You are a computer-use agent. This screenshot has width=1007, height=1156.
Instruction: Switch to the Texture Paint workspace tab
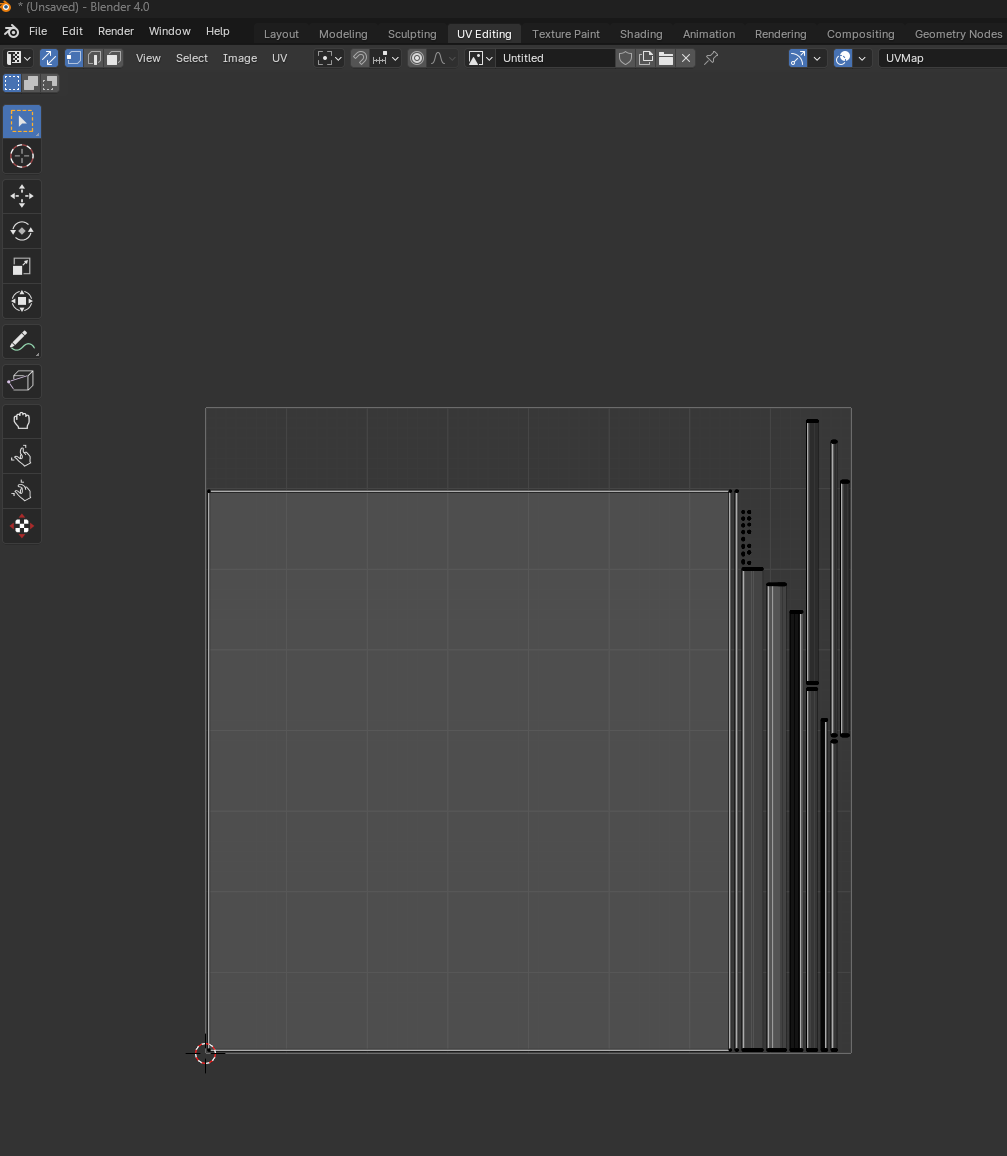click(565, 34)
